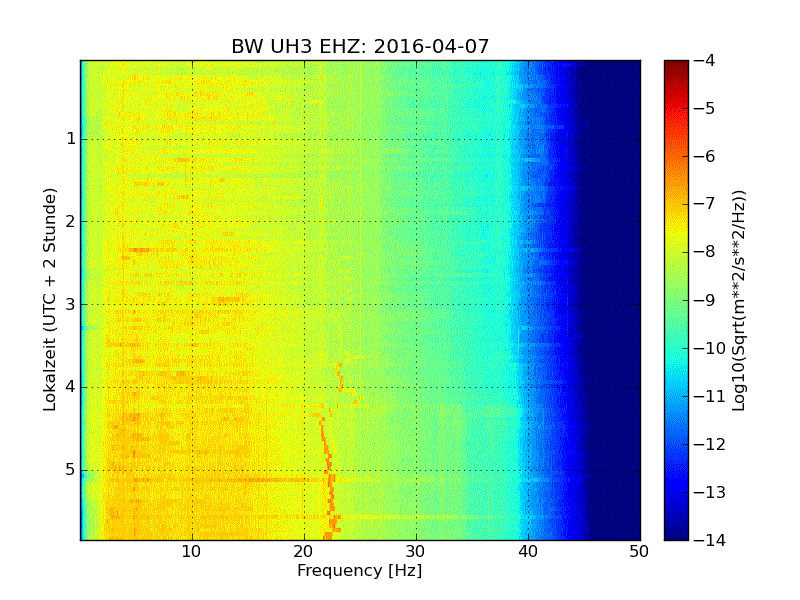Click x-axis tick label '20'
800x600 pixels.
304,552
